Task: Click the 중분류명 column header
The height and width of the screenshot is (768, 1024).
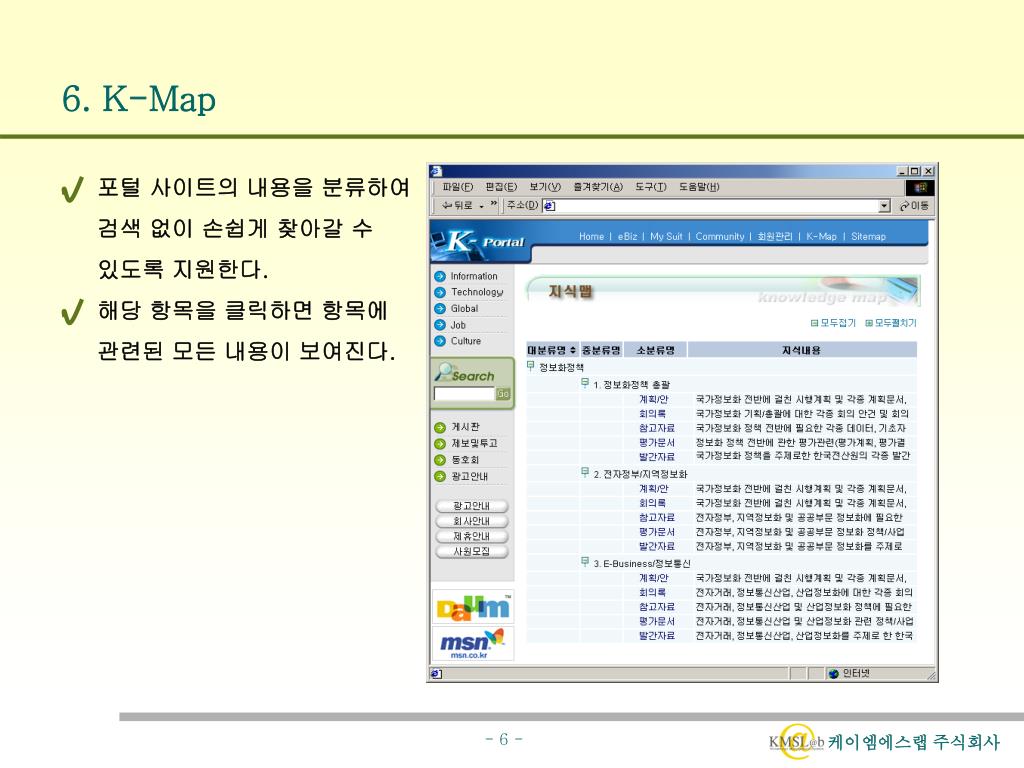Action: tap(601, 350)
